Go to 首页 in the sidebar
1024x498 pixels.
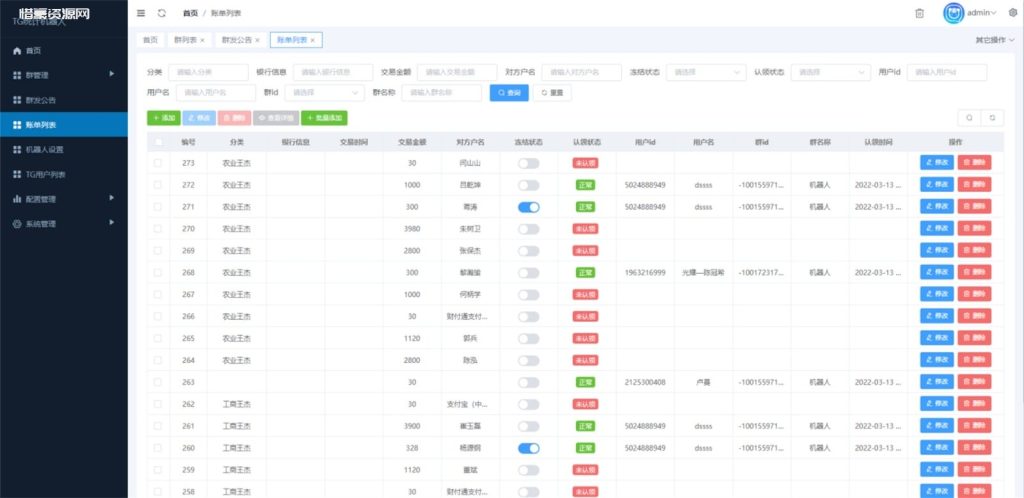coord(64,51)
